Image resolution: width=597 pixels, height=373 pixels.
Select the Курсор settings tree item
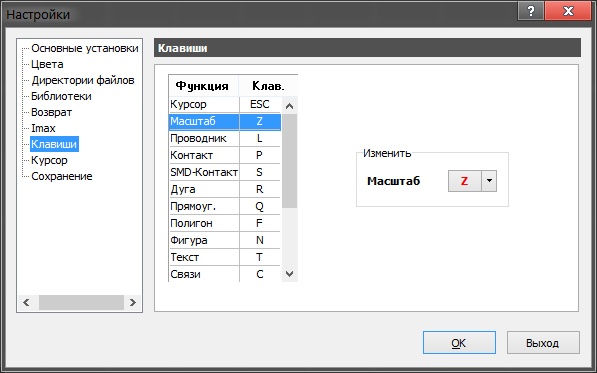[49, 160]
